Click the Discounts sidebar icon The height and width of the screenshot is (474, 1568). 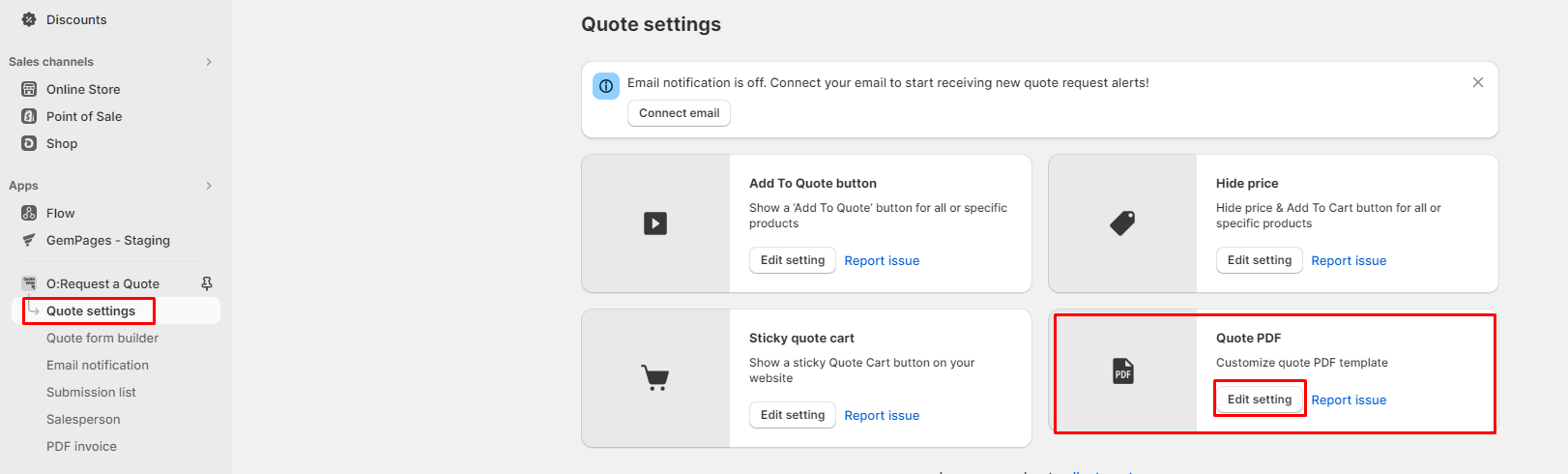pos(29,19)
